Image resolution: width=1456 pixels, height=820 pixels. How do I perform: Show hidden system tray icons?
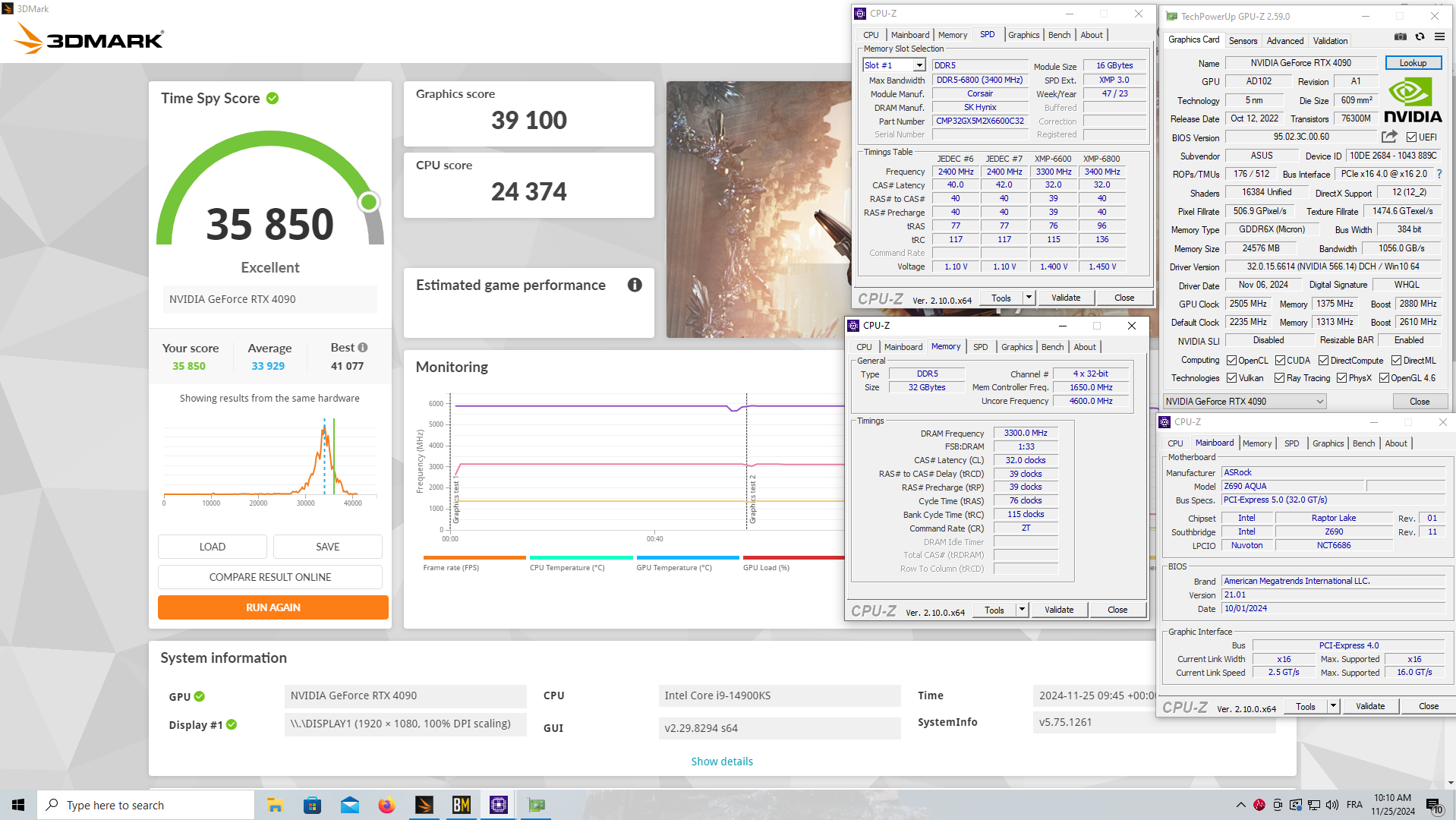click(x=1241, y=805)
